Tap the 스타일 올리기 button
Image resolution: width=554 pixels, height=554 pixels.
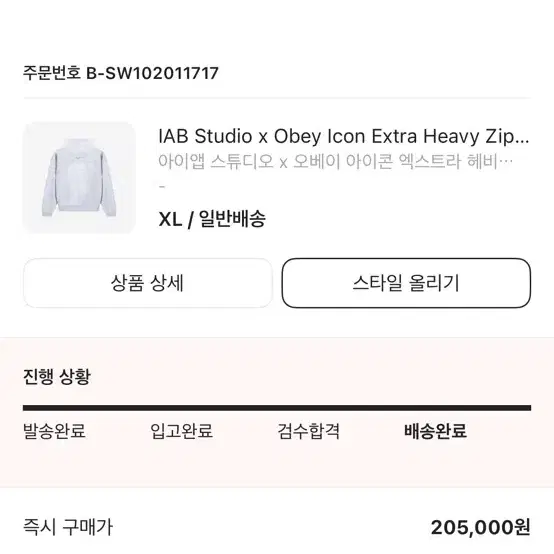point(406,283)
